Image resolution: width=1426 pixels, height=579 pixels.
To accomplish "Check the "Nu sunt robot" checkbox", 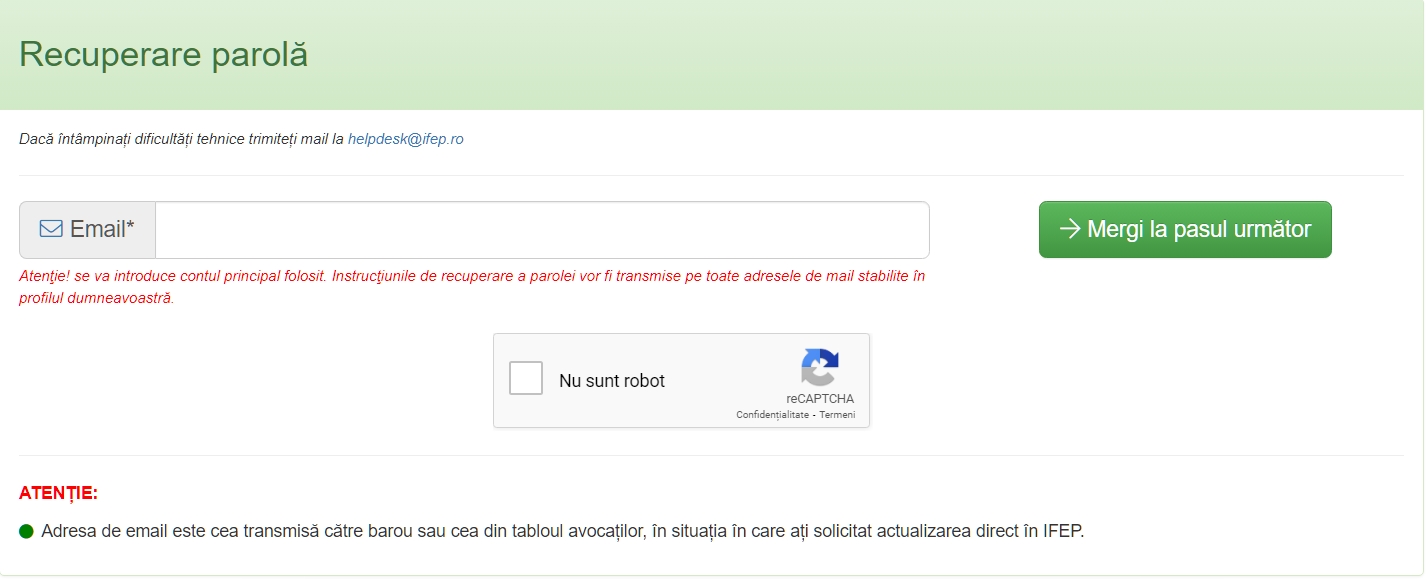I will point(526,380).
